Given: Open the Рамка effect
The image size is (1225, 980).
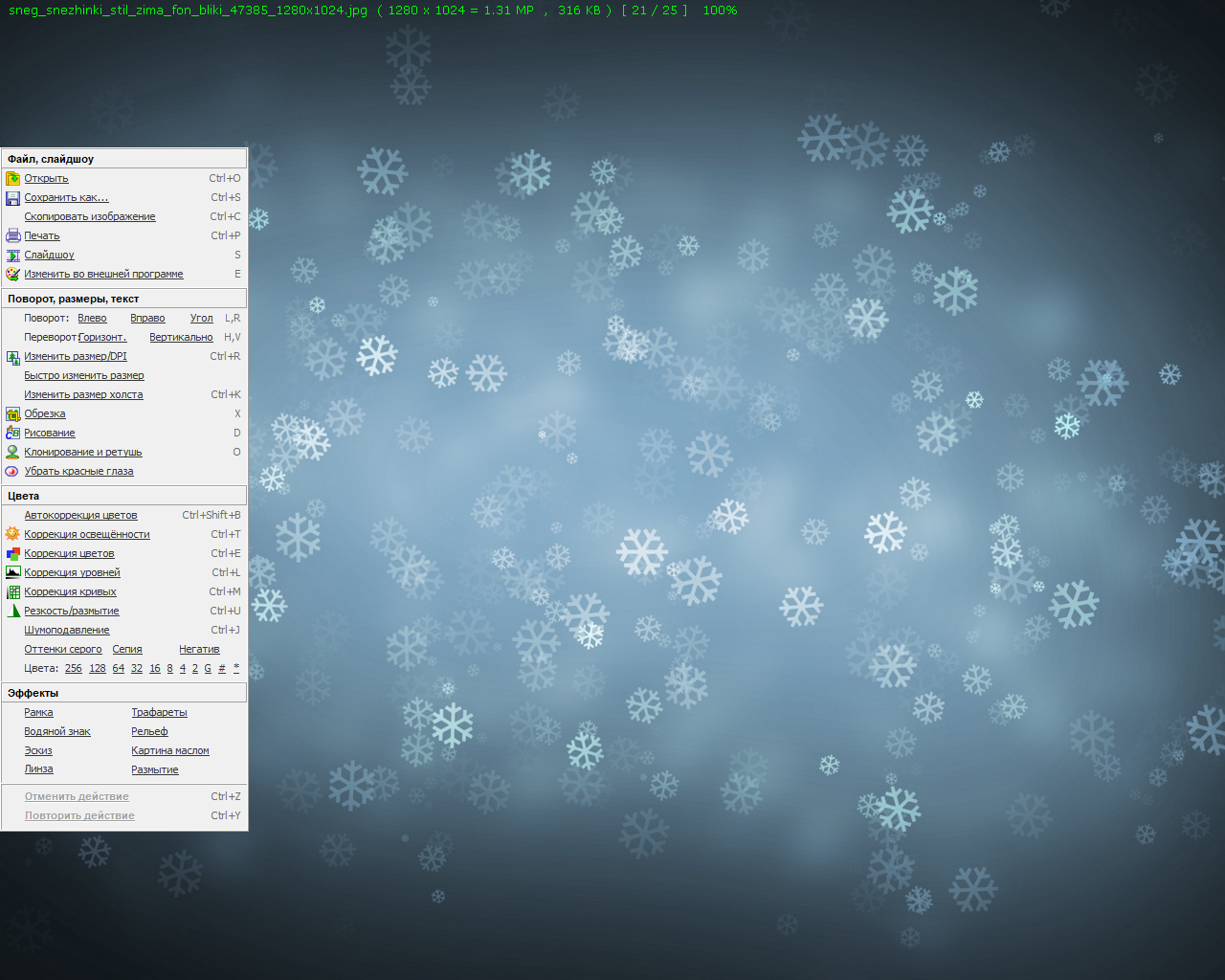Looking at the screenshot, I should pyautogui.click(x=38, y=713).
